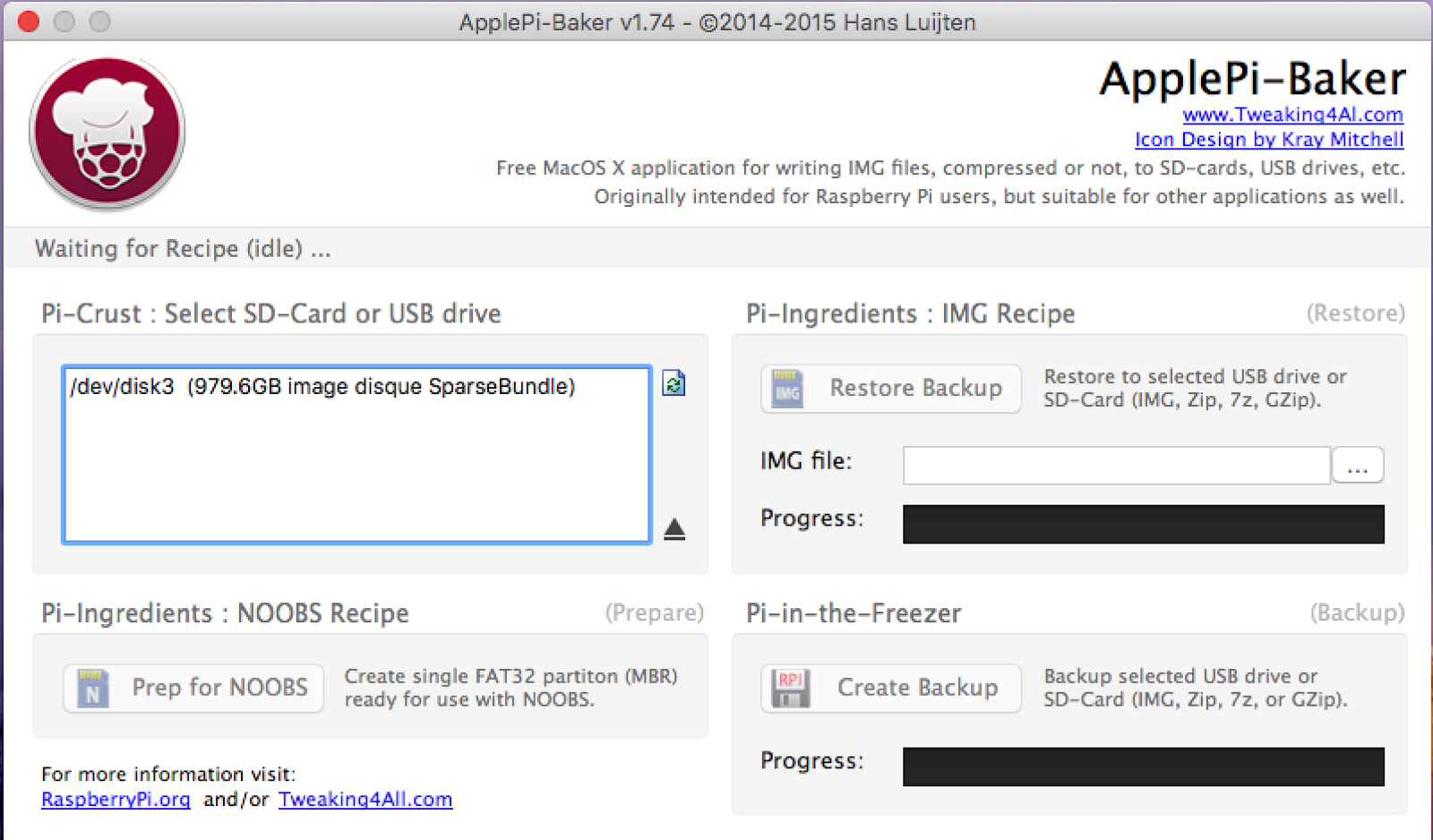Click the IMG card icon on Restore Backup
Viewport: 1433px width, 840px height.
click(x=787, y=389)
